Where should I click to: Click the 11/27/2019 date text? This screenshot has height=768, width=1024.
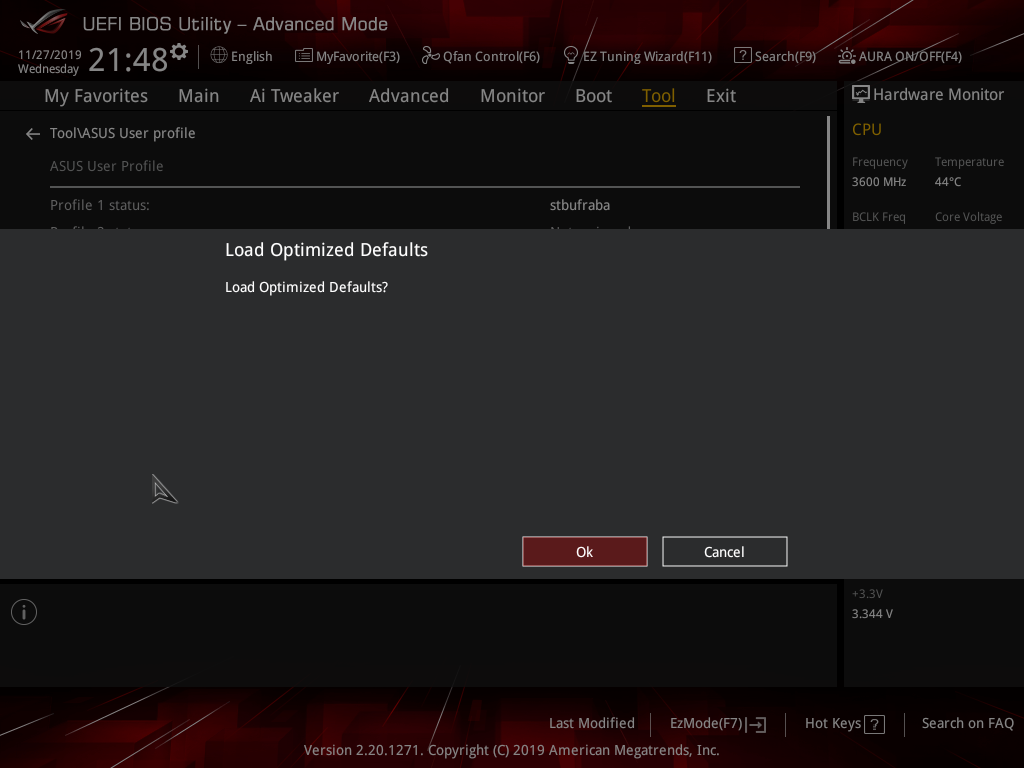50,54
